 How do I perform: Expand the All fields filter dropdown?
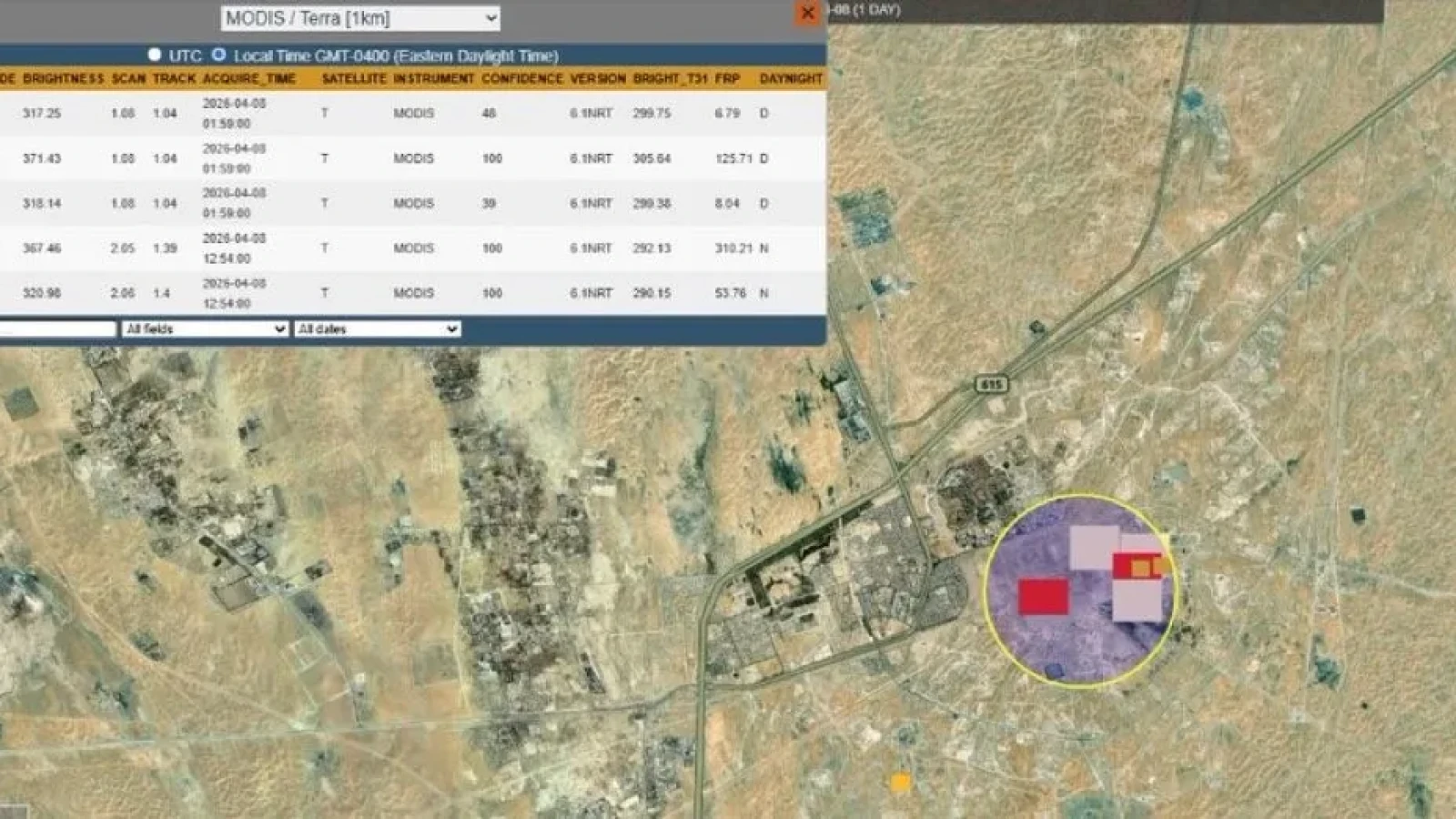click(x=205, y=329)
